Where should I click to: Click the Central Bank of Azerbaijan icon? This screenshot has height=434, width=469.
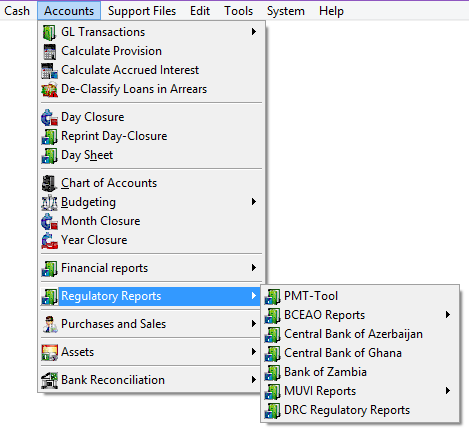pos(272,334)
